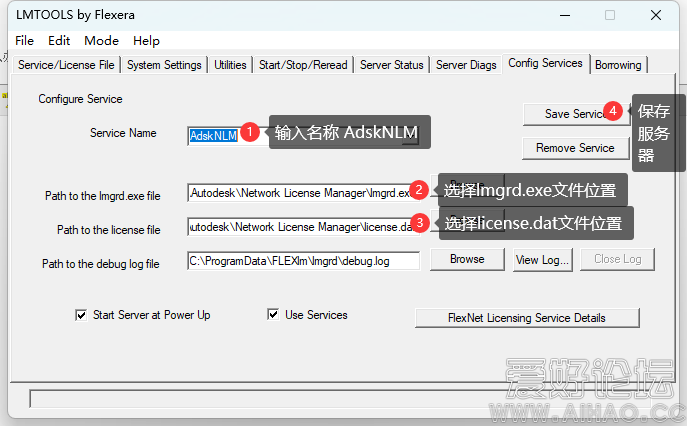Screen dimensions: 687x426
Task: Click the red step 4 badge
Action: coord(612,111)
